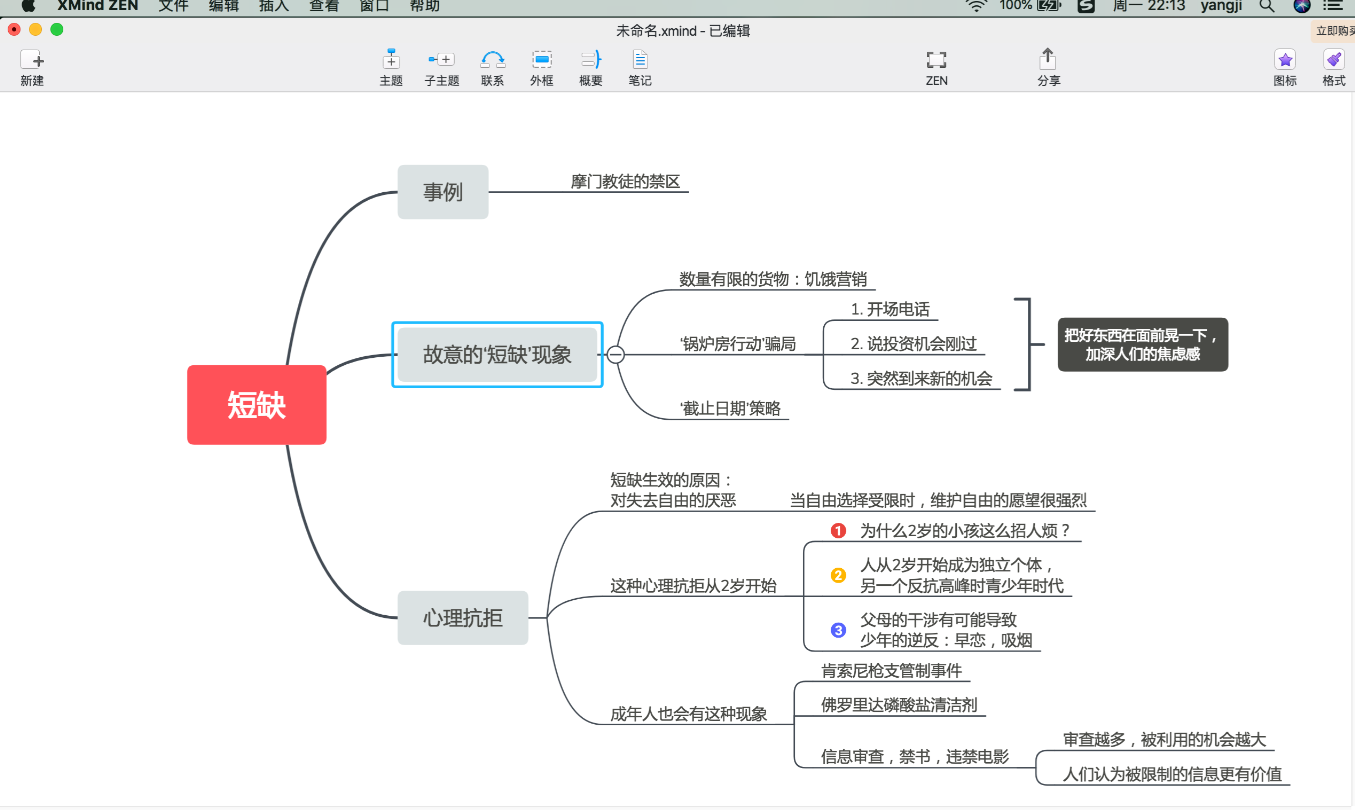This screenshot has height=810, width=1355.
Task: Open the 编辑 menu
Action: [x=224, y=5]
